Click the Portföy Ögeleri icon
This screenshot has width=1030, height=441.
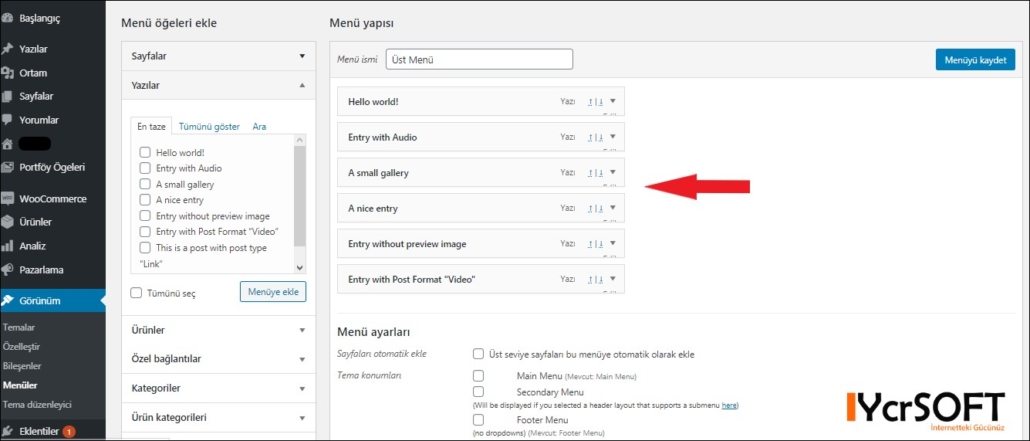click(x=7, y=167)
